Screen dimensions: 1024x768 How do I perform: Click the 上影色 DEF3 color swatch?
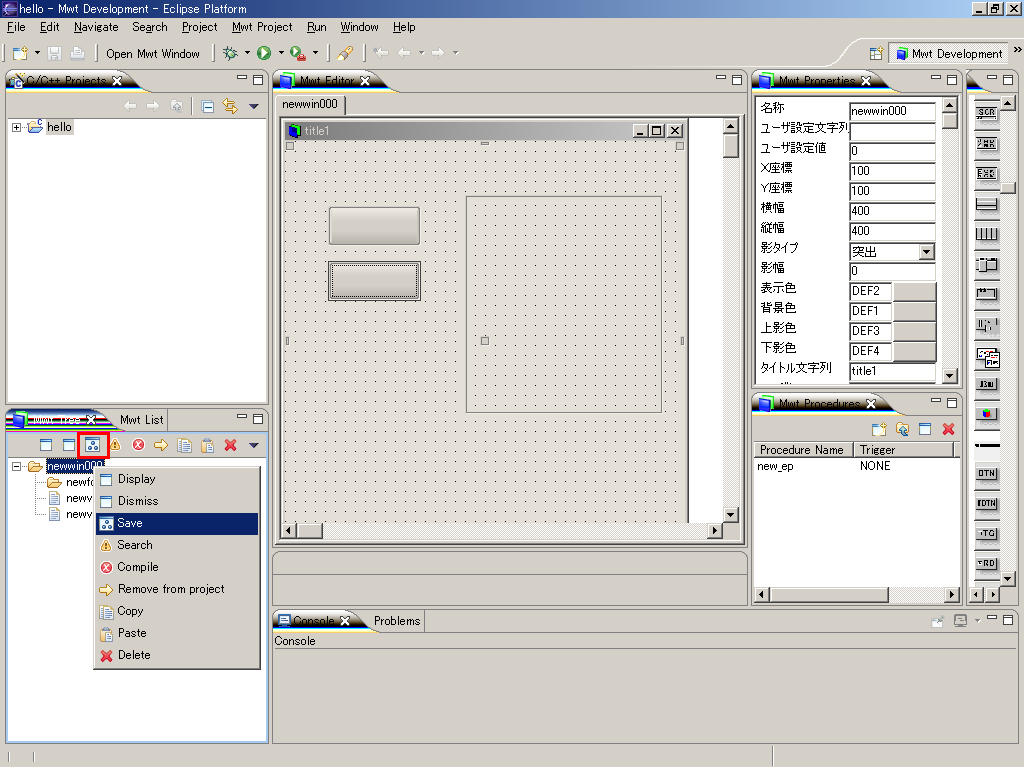click(x=914, y=331)
